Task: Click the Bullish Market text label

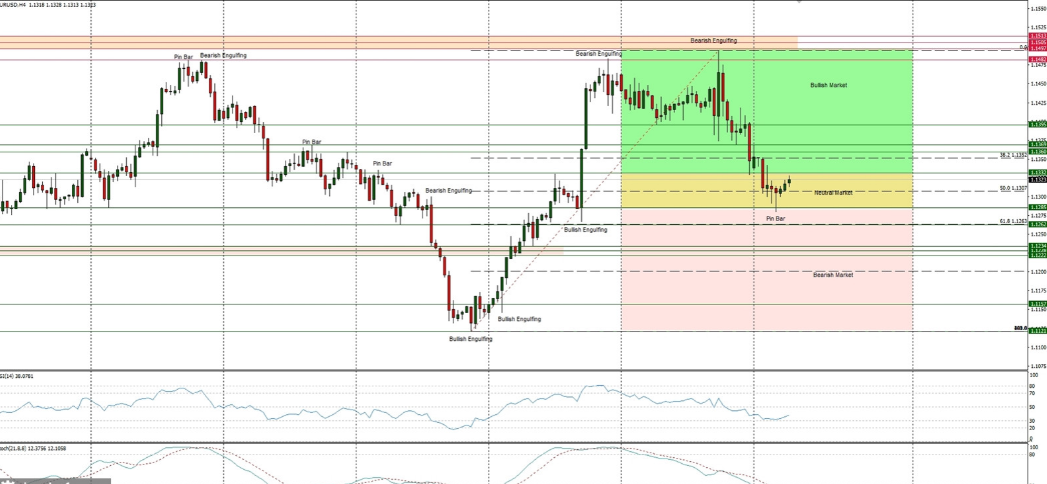Action: (x=828, y=86)
